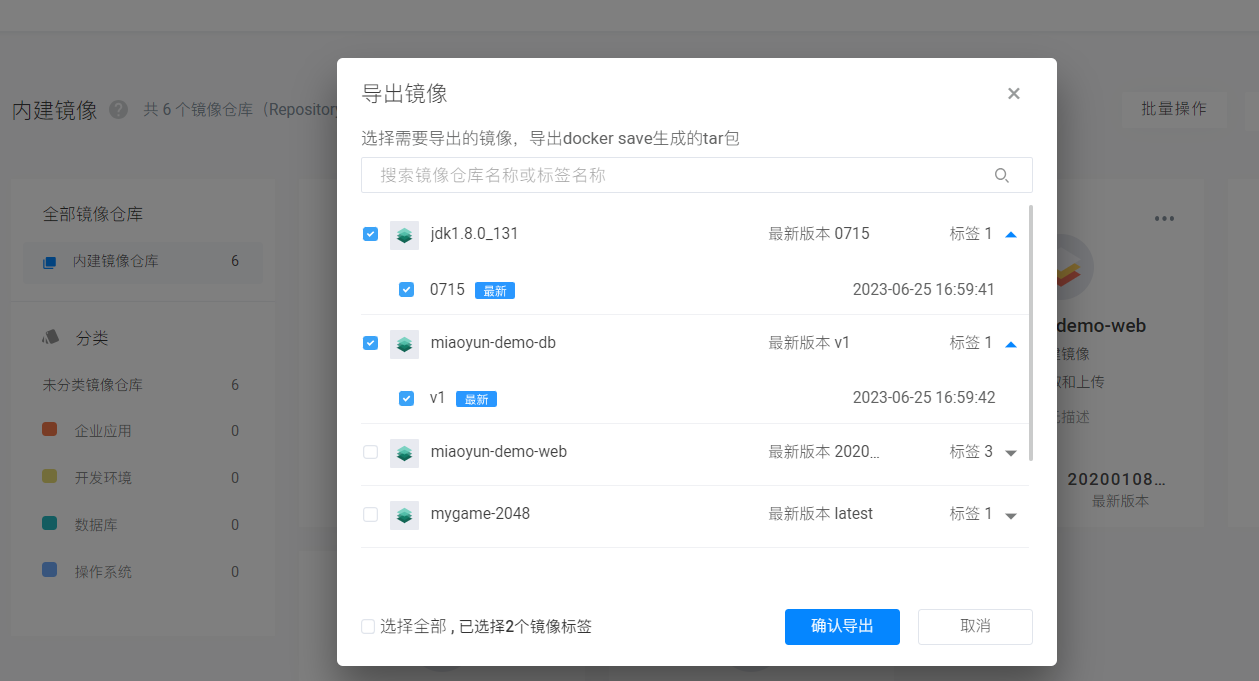The image size is (1259, 681).
Task: Click the help icon beside 内建镜像
Action: [118, 110]
